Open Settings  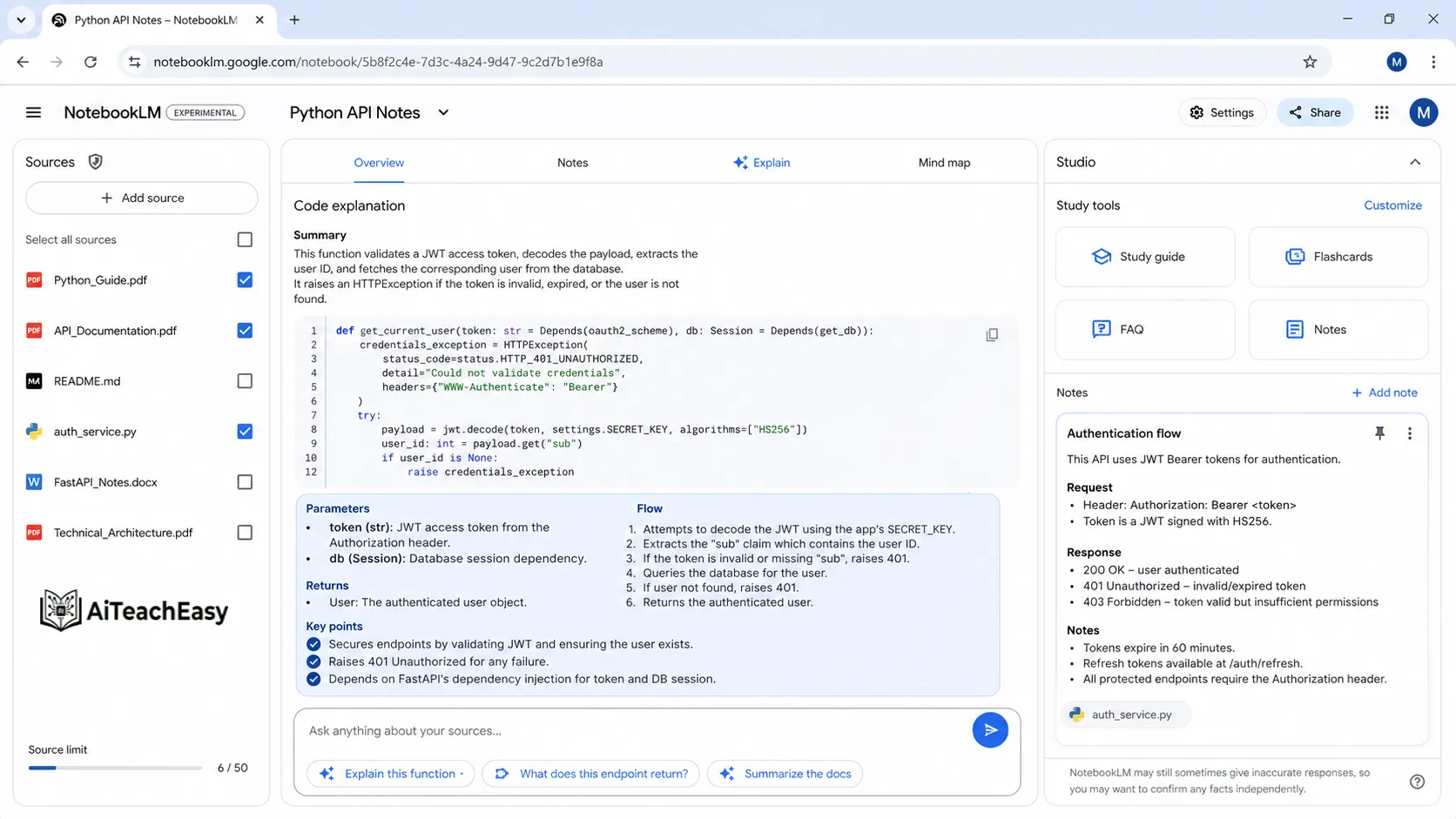[x=1222, y=112]
